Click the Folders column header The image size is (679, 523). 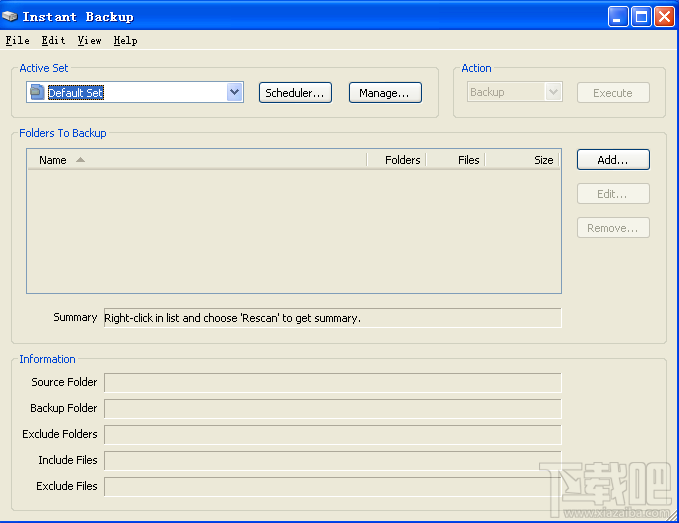click(397, 160)
